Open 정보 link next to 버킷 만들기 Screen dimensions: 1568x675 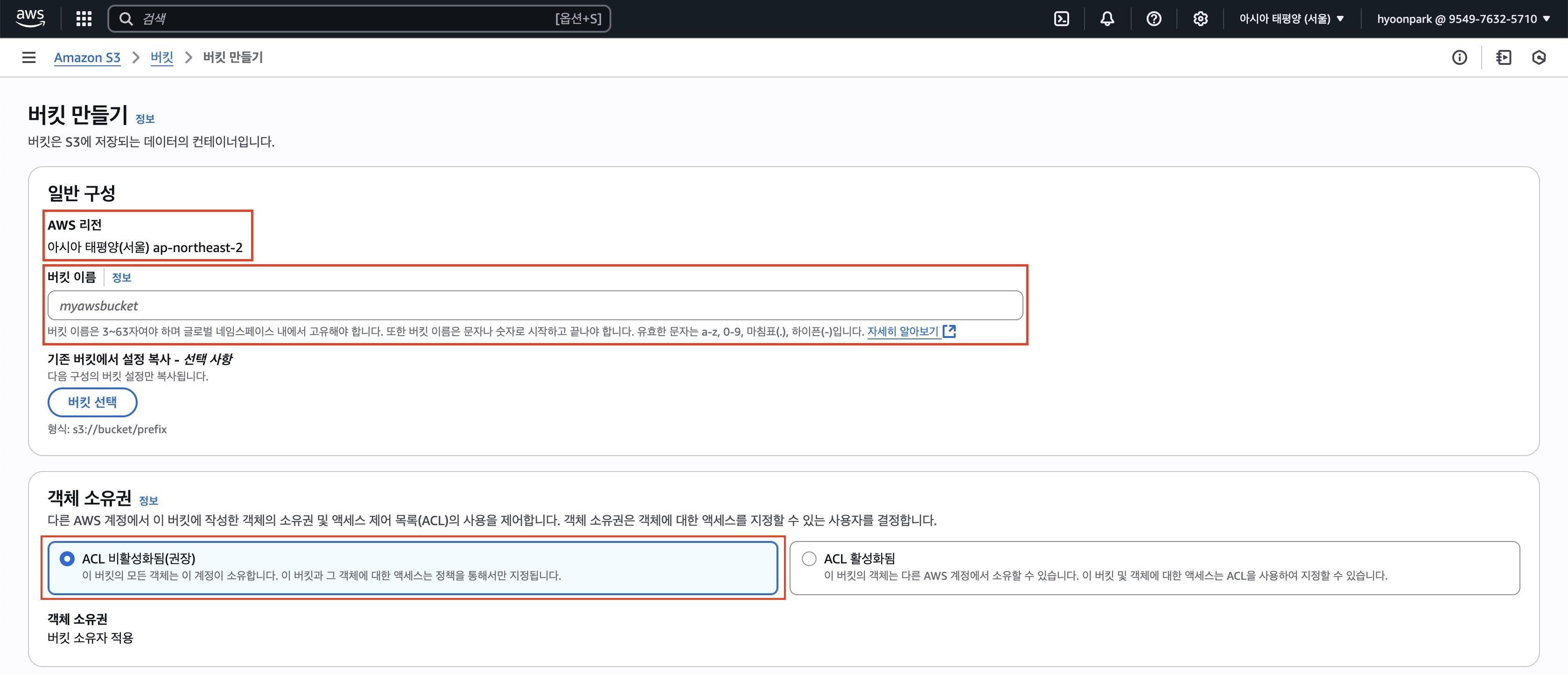(x=145, y=119)
